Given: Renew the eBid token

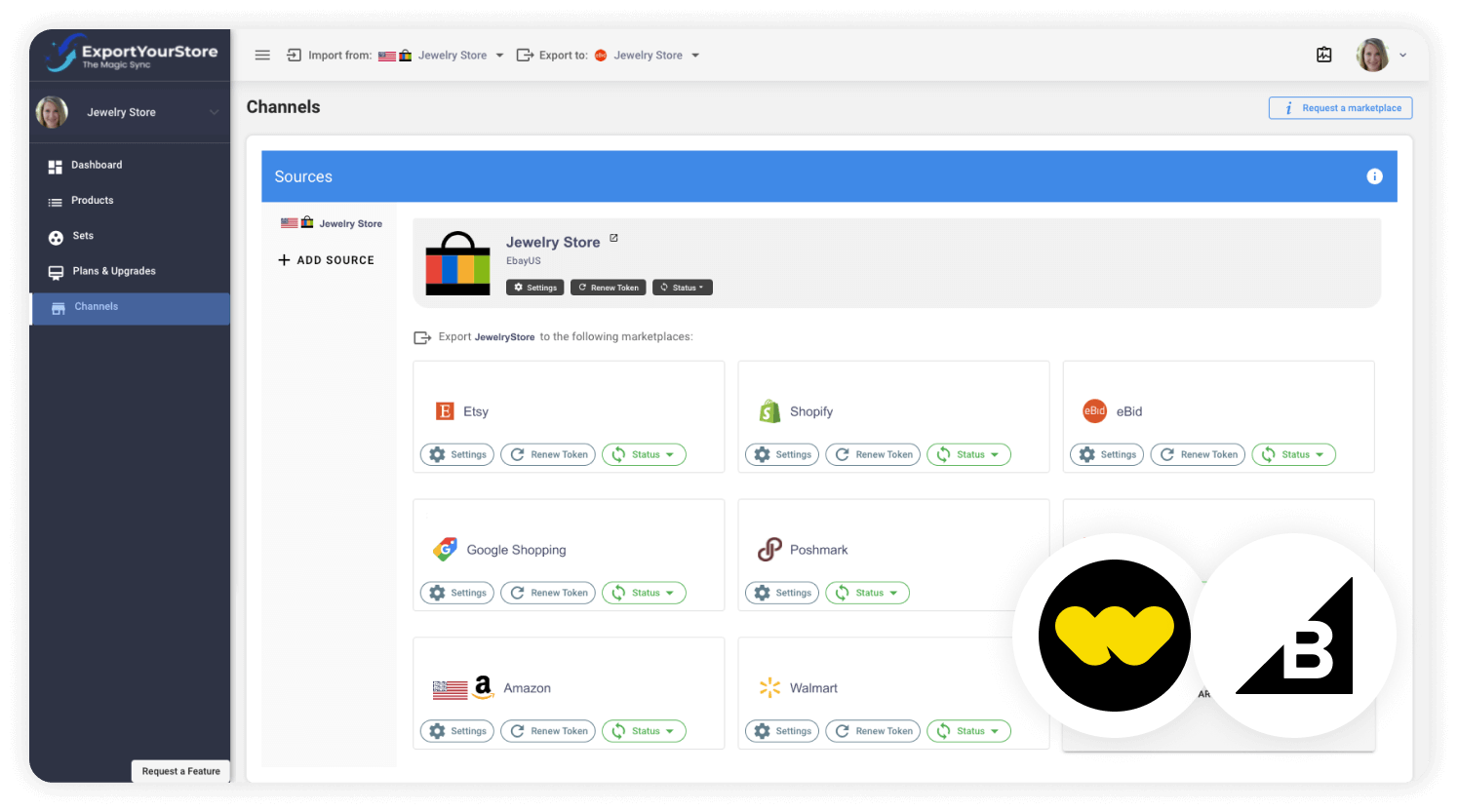Looking at the screenshot, I should click(x=1198, y=454).
